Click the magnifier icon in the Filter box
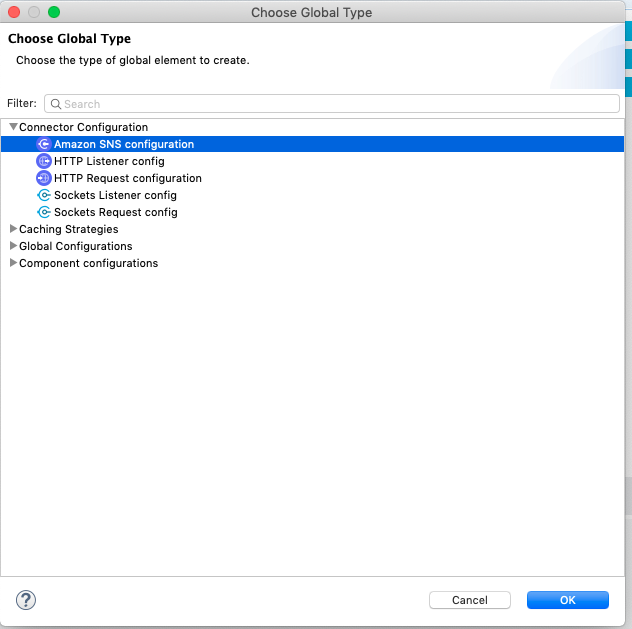632x629 pixels. click(x=56, y=104)
